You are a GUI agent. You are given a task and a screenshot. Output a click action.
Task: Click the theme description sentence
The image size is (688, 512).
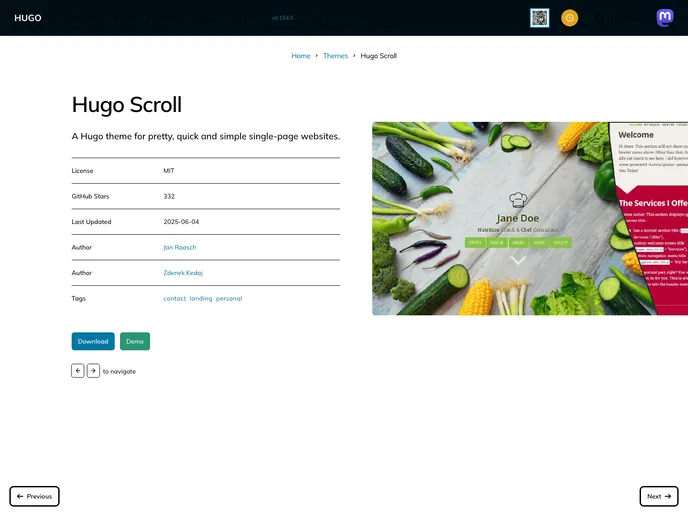click(x=206, y=136)
